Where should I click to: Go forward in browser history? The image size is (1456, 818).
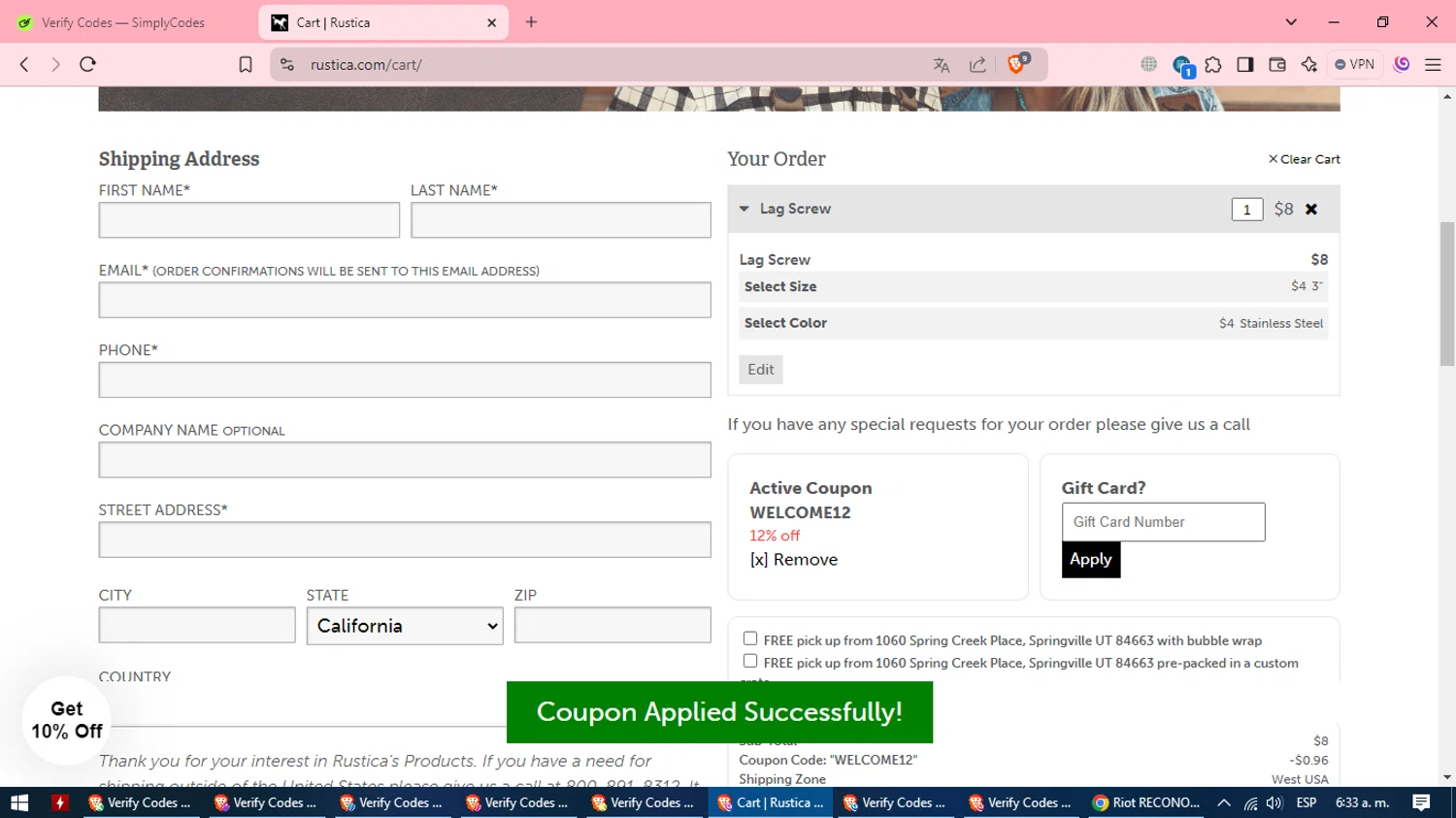point(55,64)
